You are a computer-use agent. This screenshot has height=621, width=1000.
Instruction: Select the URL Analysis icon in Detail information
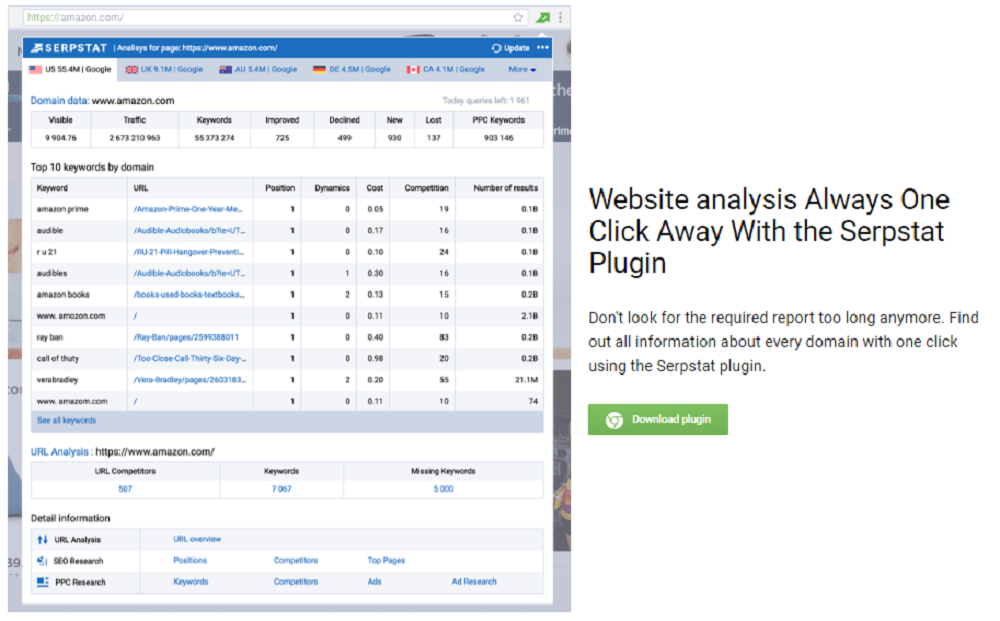pos(41,538)
